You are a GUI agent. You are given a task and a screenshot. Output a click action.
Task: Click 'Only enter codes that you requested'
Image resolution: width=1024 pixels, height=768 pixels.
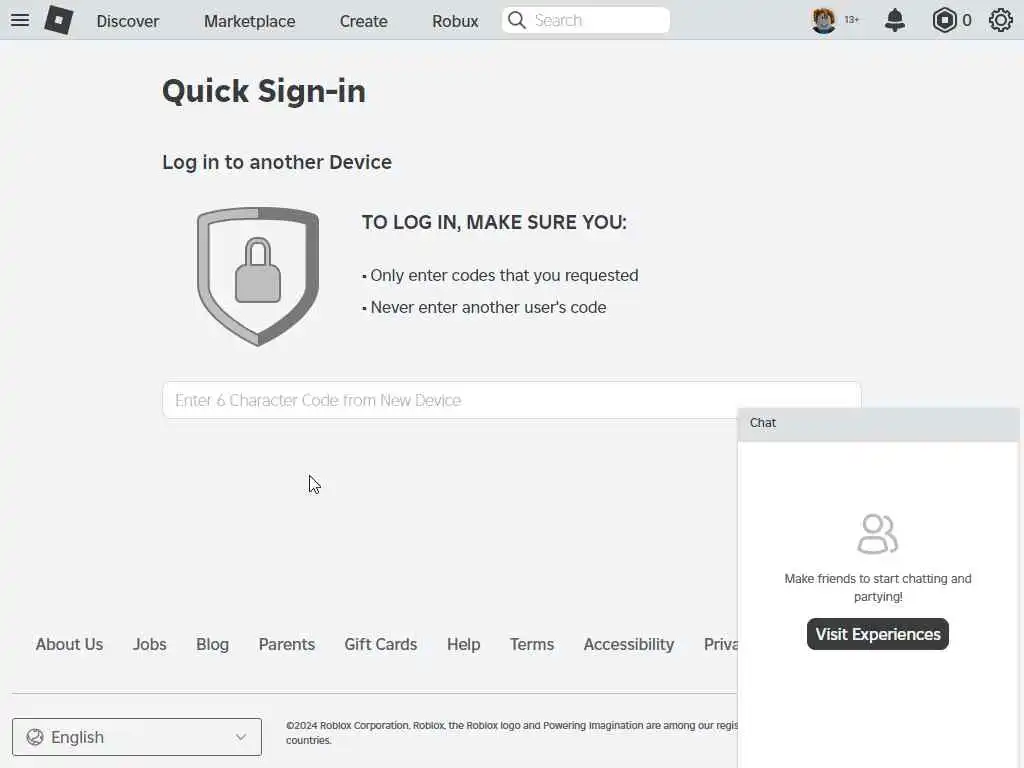pos(504,276)
